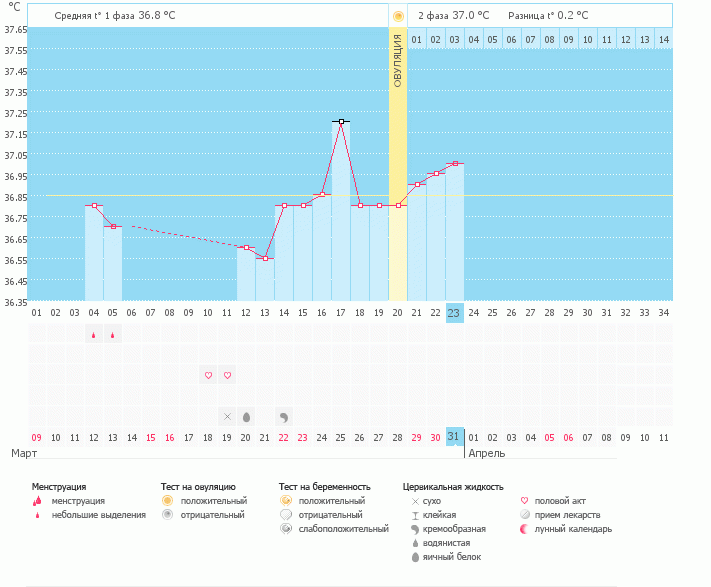This screenshot has height=587, width=711.
Task: Select the watery fluid drop on March 20
Action: pos(246,416)
